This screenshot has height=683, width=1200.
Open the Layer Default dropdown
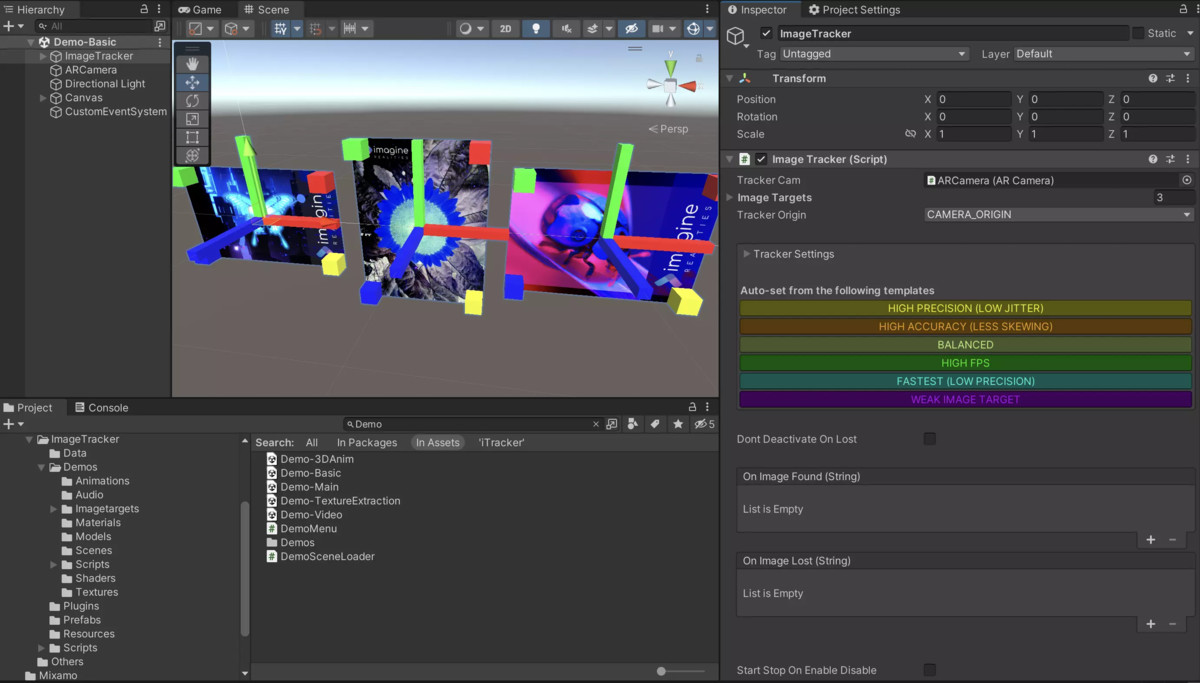pos(1103,54)
